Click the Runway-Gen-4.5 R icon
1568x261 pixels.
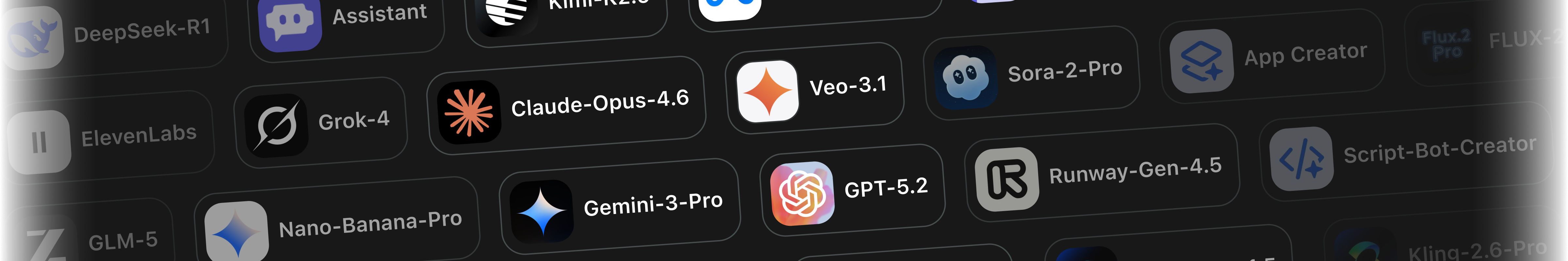coord(1007,179)
